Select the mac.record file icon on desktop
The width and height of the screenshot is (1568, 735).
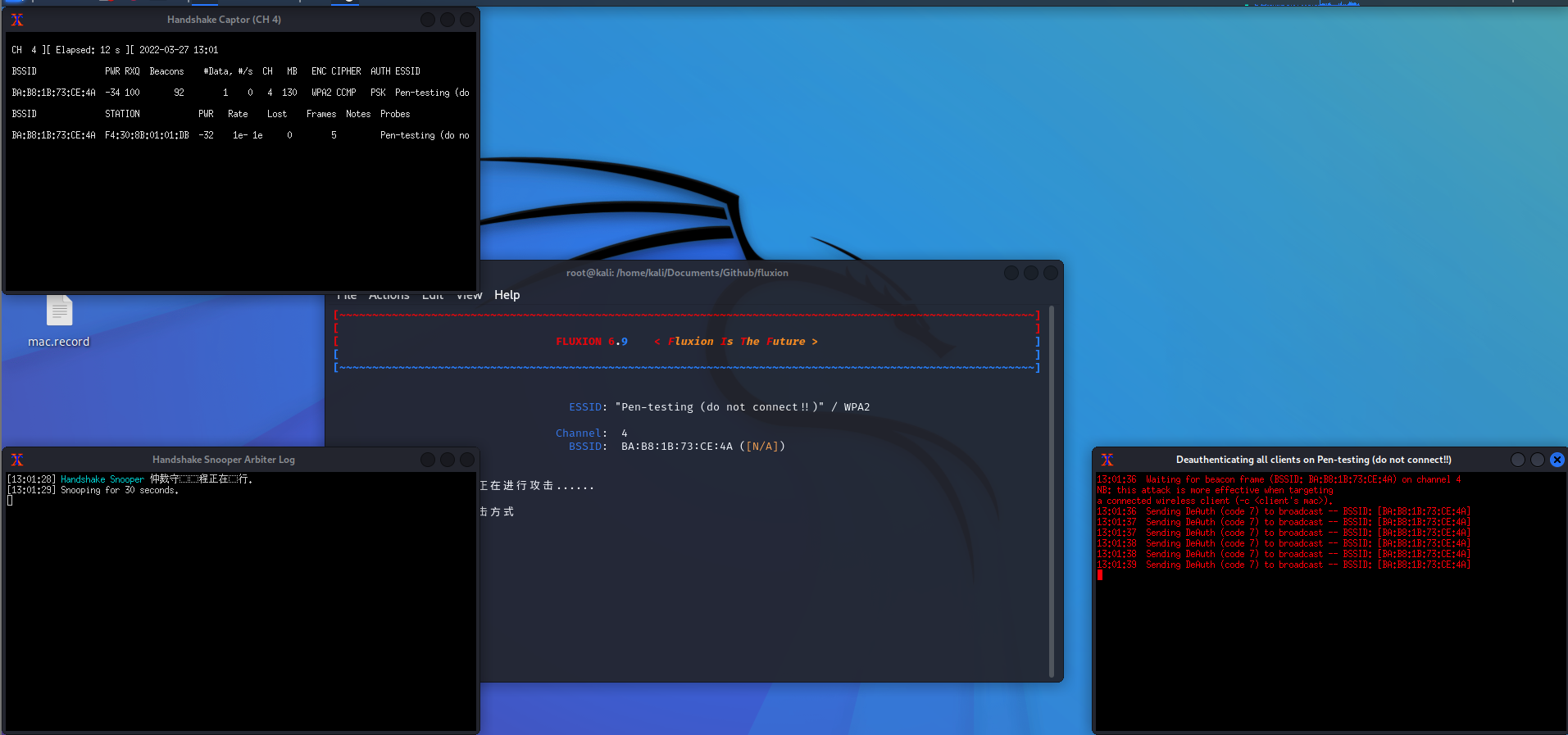(x=59, y=311)
